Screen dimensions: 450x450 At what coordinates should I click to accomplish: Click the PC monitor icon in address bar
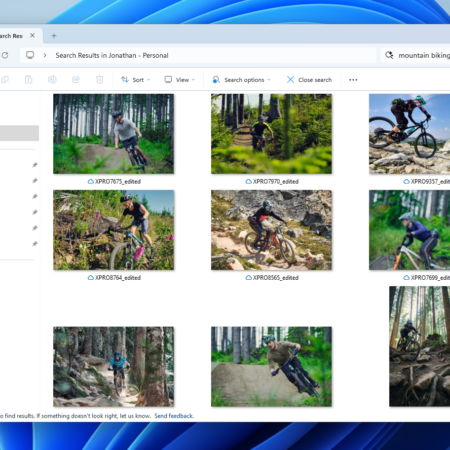pos(30,55)
